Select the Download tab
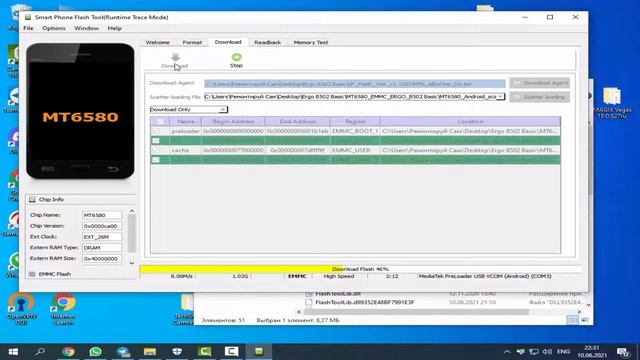Image resolution: width=640 pixels, height=360 pixels. [228, 42]
